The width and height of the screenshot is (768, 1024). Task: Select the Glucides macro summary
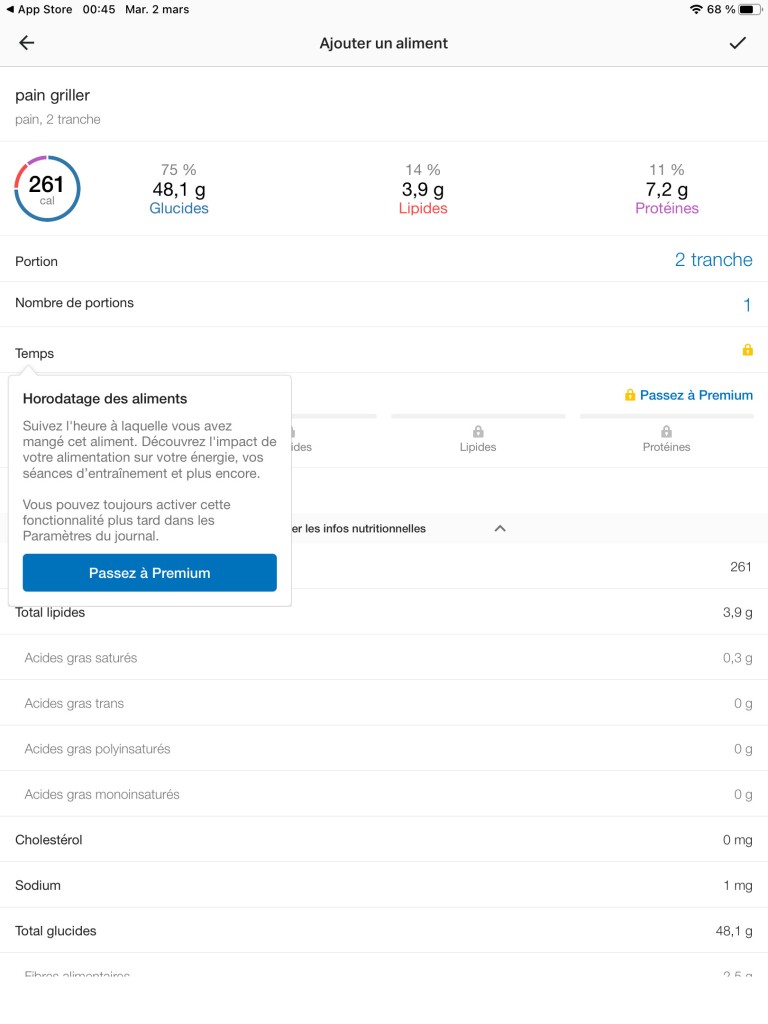[179, 189]
